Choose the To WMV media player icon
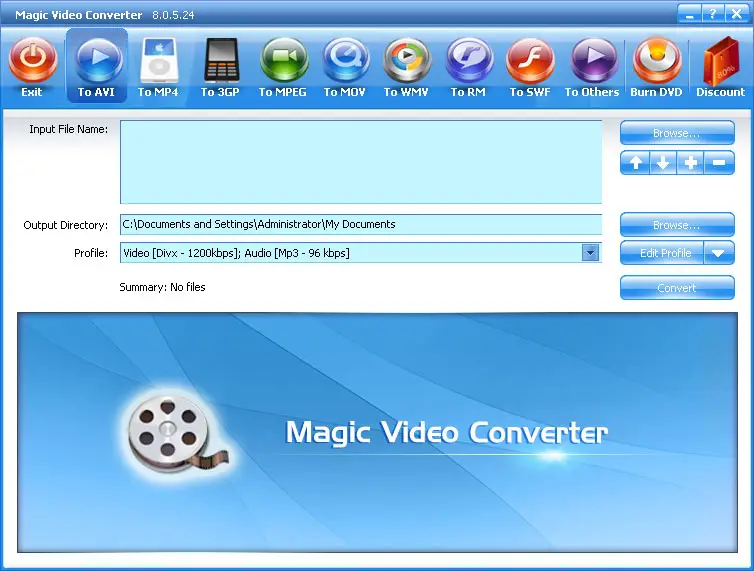754x571 pixels. point(407,60)
